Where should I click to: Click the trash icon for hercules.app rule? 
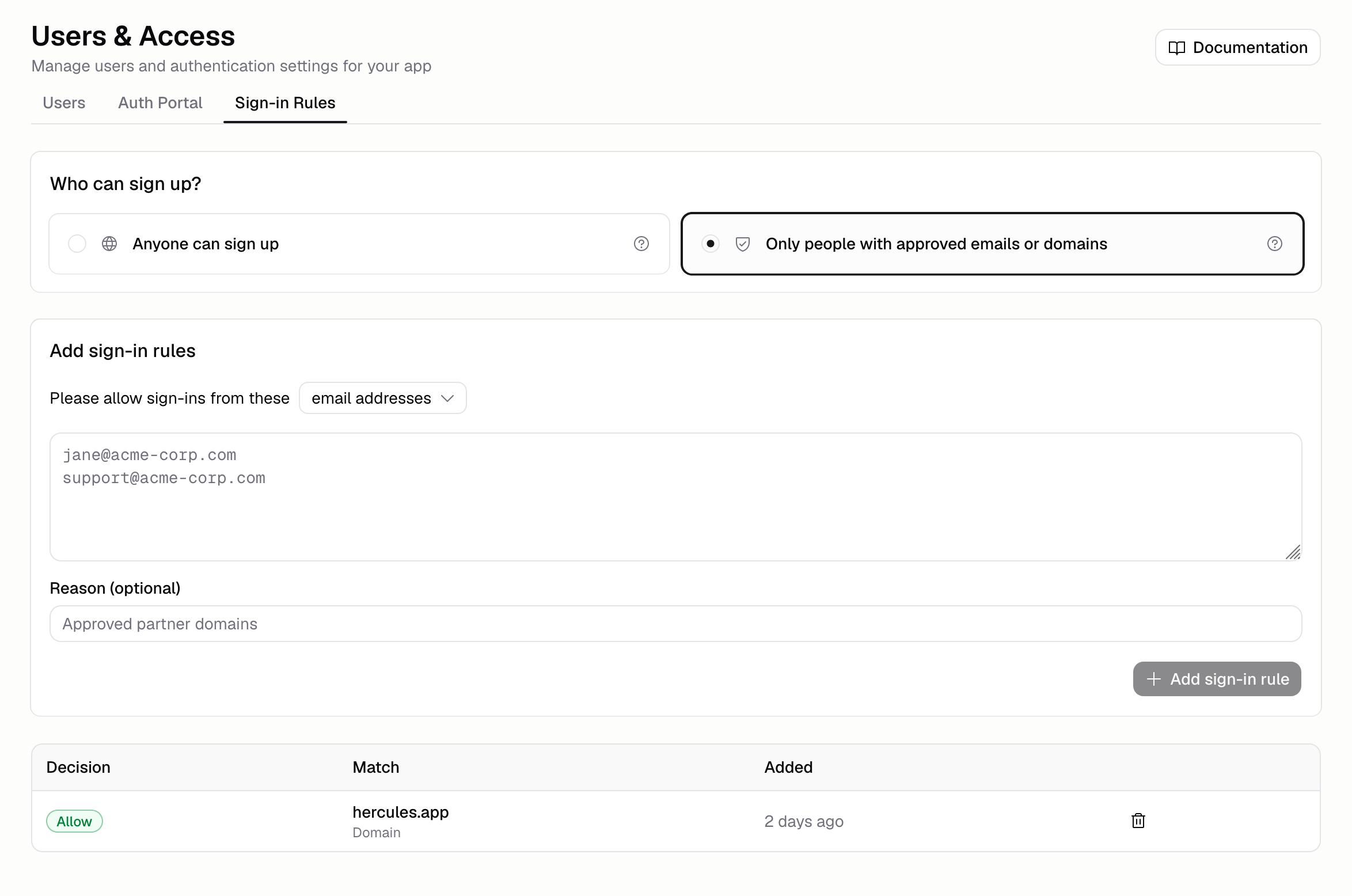point(1138,821)
